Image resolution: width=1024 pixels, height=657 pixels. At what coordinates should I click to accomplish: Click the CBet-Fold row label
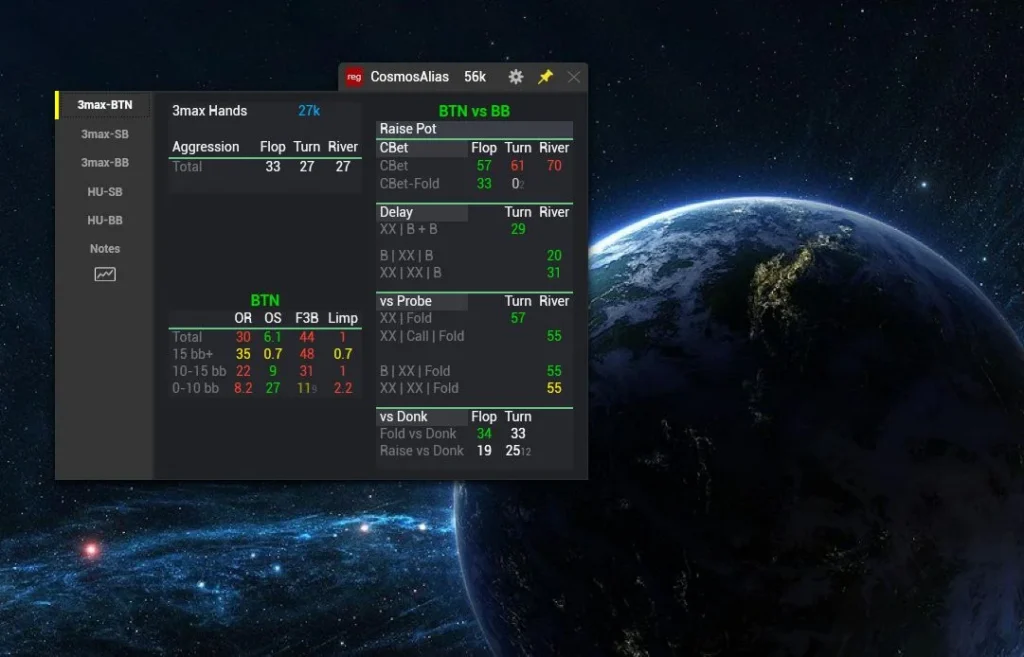click(x=409, y=184)
